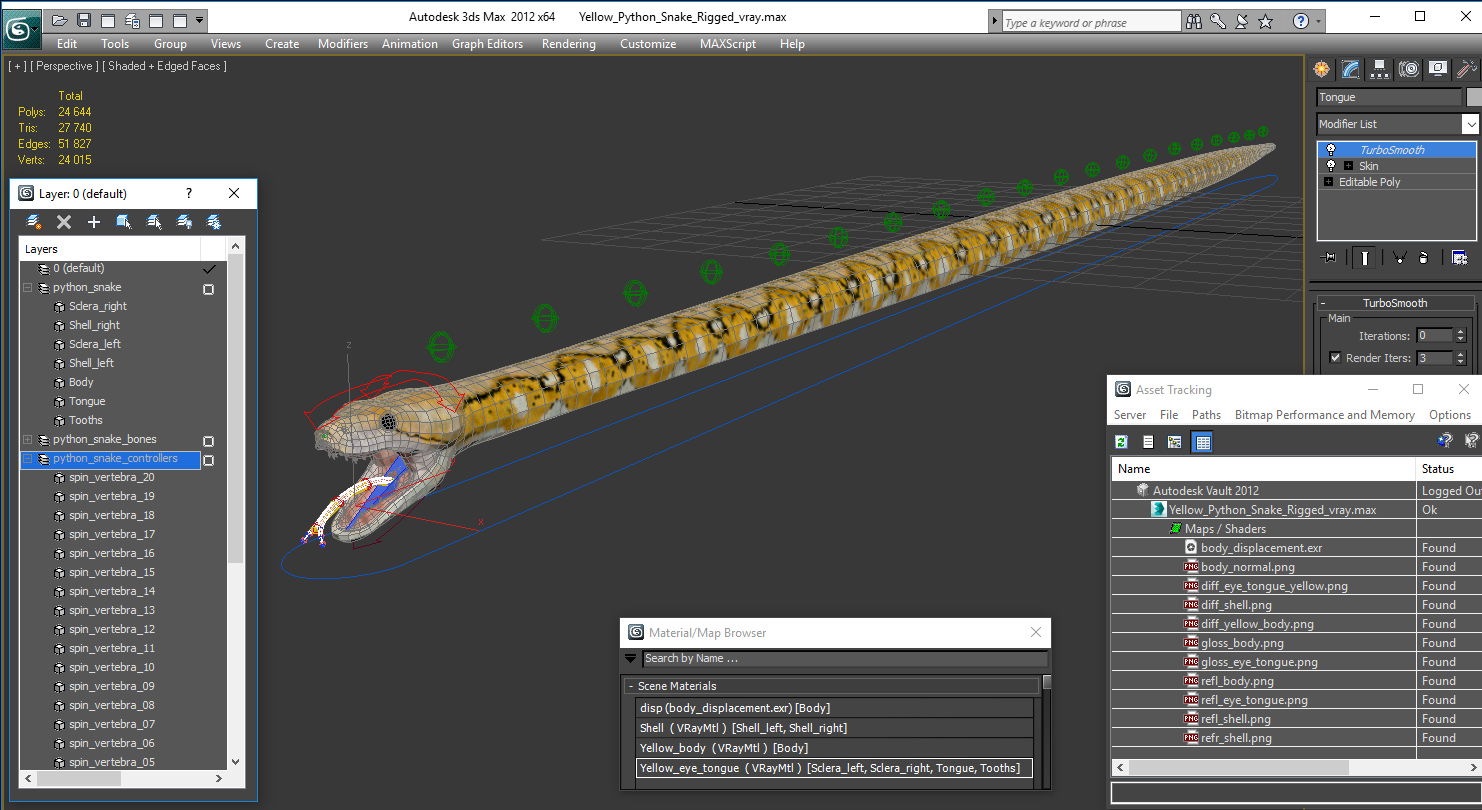Open Material/Map Browser options dropdown triangle
The height and width of the screenshot is (810, 1482).
click(x=631, y=658)
